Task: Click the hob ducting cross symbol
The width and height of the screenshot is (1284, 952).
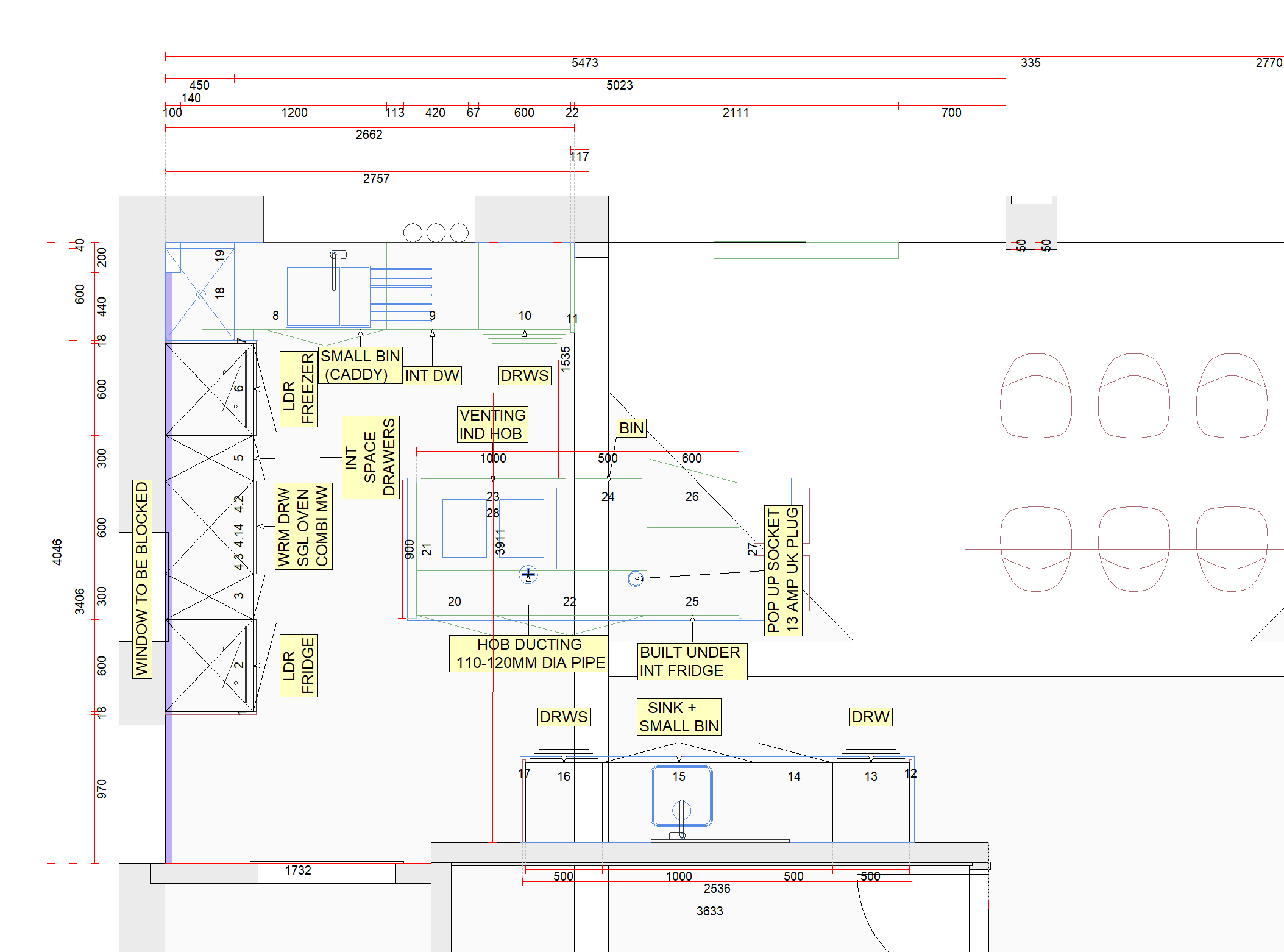Action: [528, 574]
